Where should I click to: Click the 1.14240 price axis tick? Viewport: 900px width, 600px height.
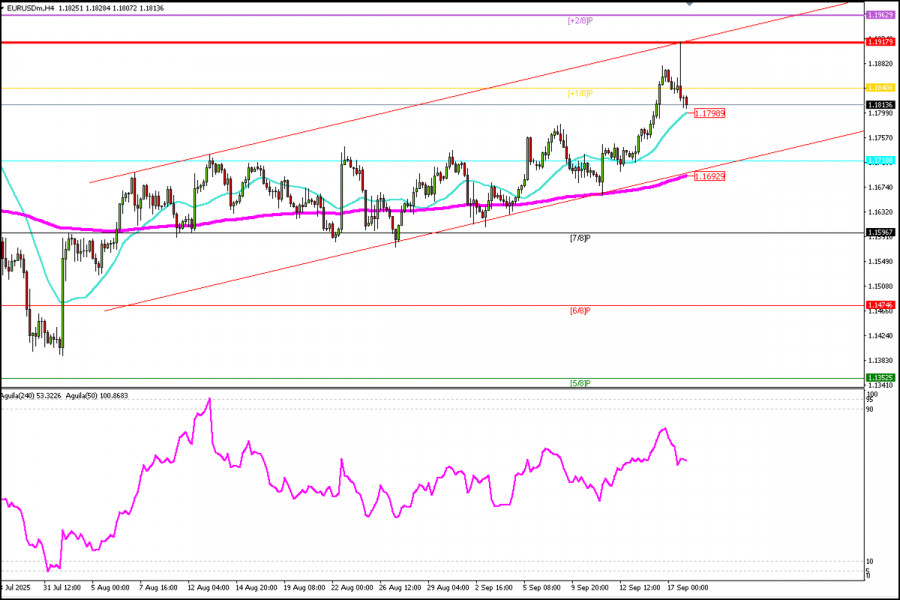[x=881, y=335]
